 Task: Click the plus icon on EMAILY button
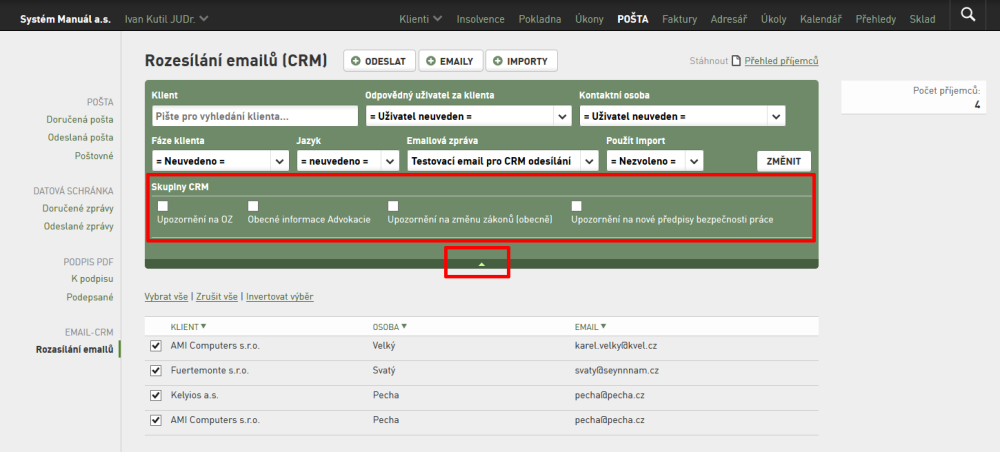point(430,61)
